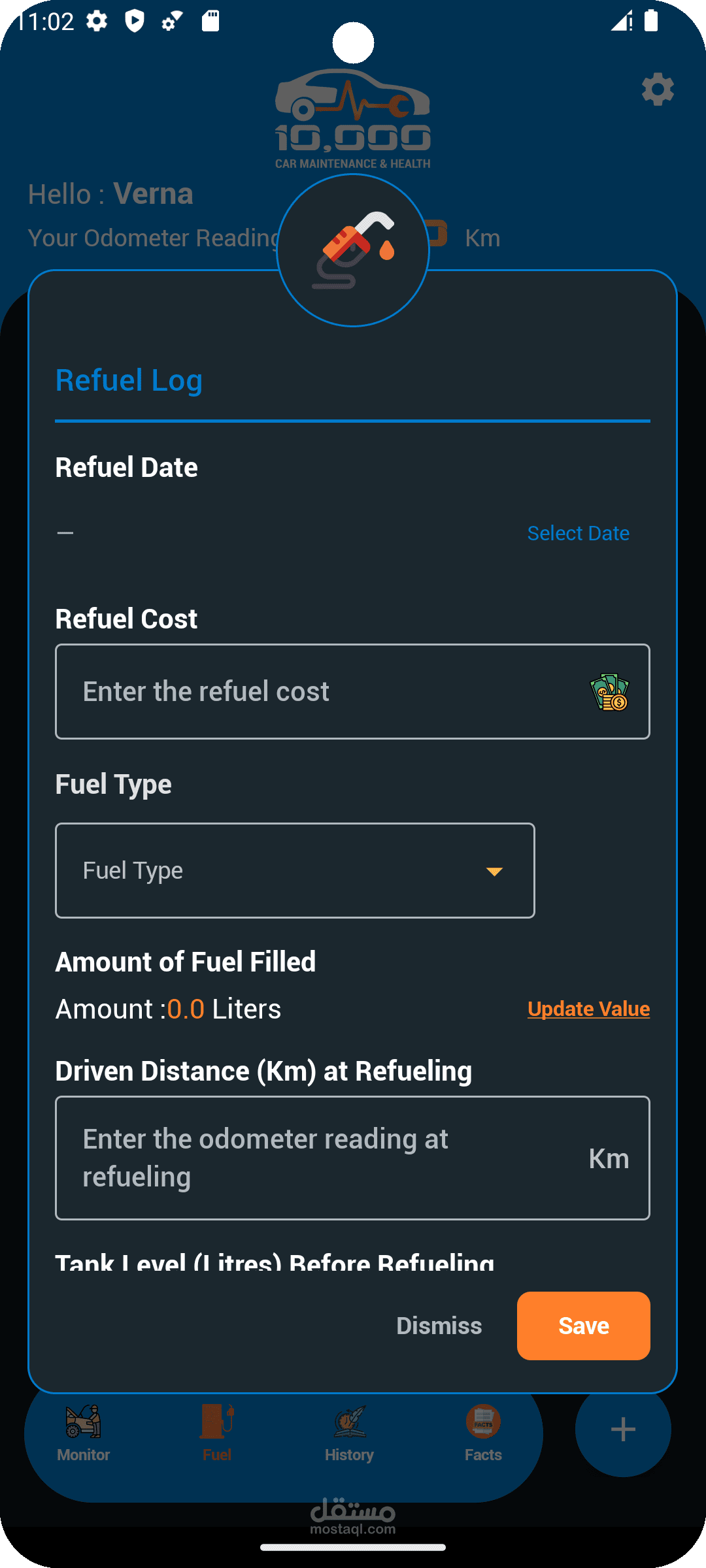Click Select Date link
Viewport: 706px width, 1568px height.
(x=578, y=533)
